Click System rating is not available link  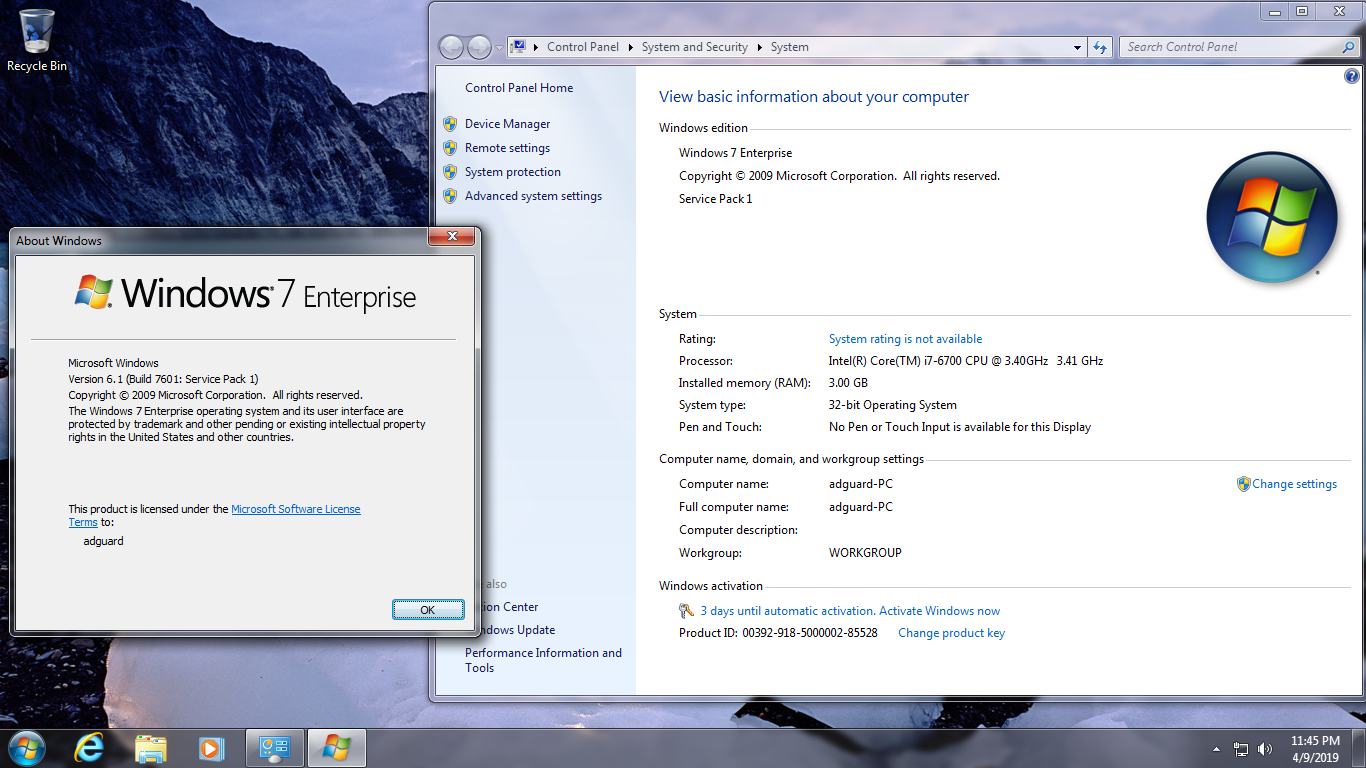point(905,339)
